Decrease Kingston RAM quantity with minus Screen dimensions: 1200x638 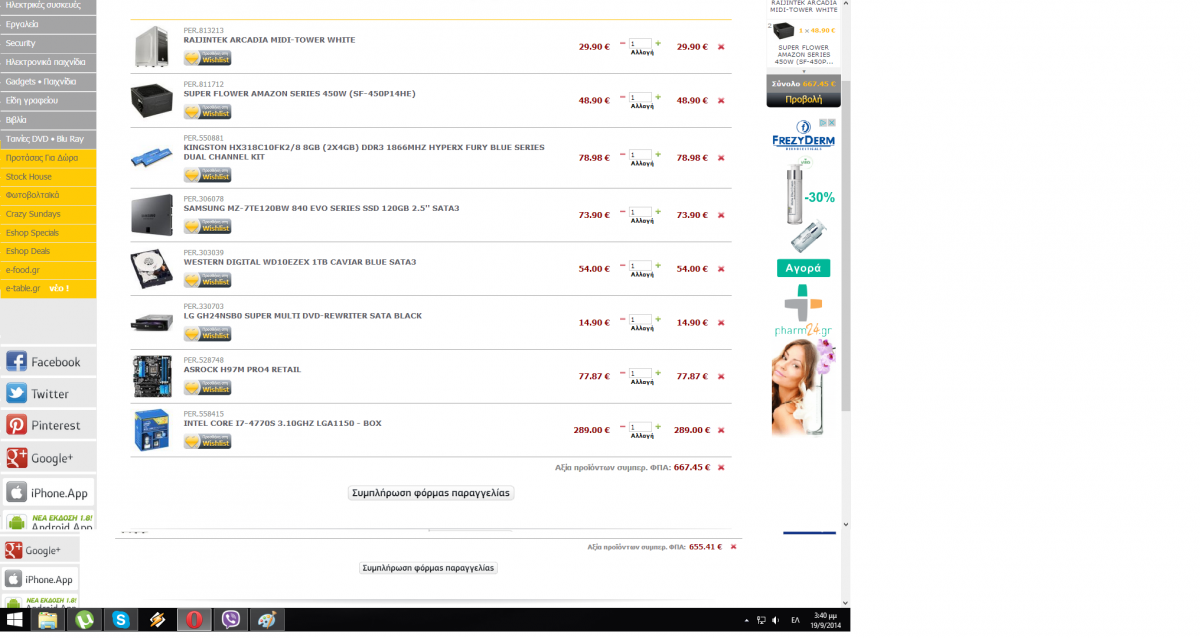(x=622, y=154)
